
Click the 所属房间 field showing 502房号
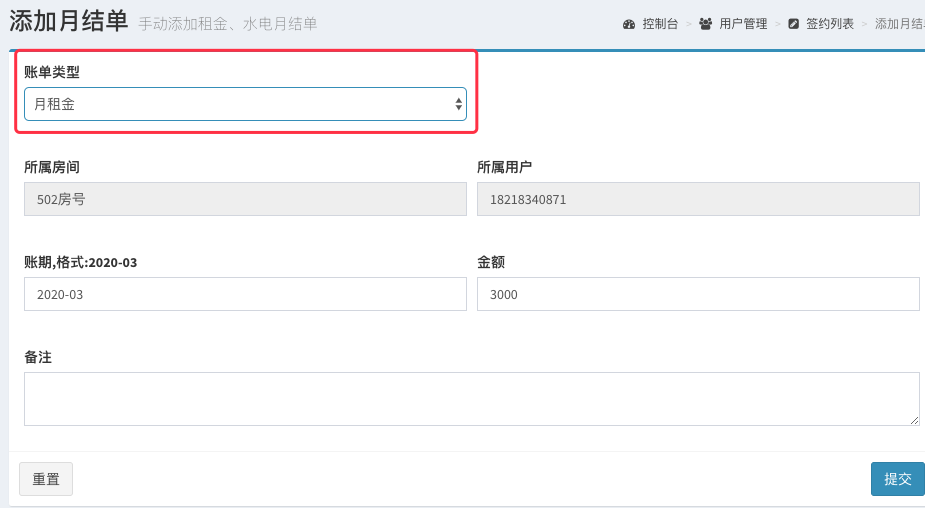click(245, 199)
